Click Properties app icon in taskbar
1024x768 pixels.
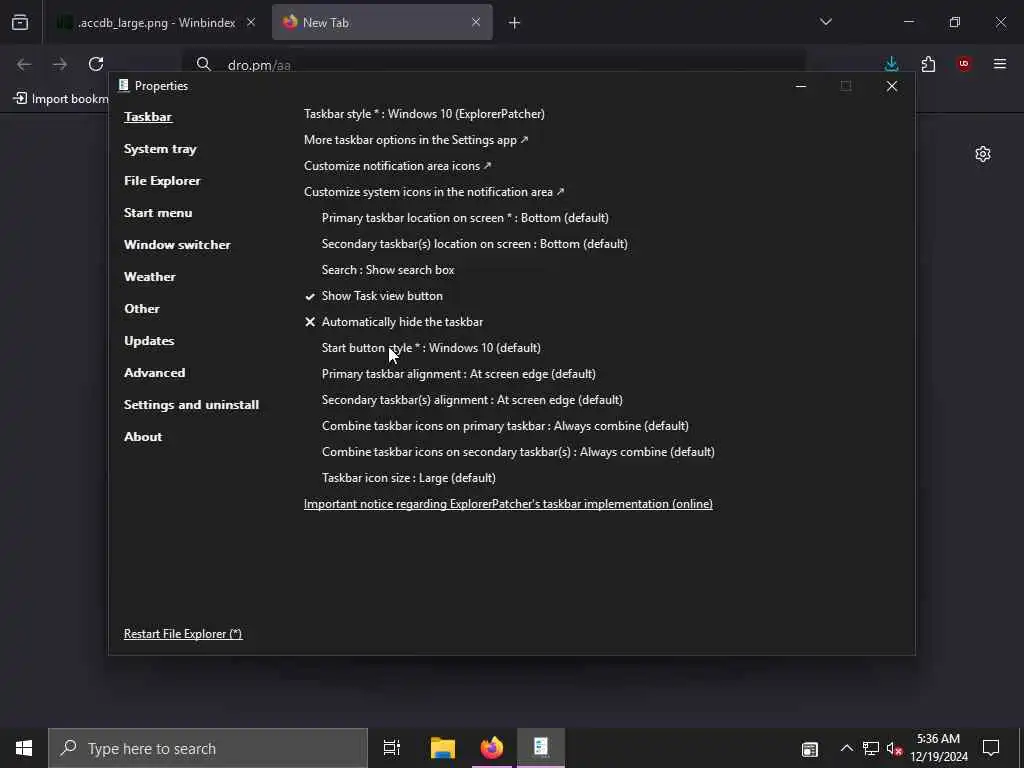click(x=541, y=748)
